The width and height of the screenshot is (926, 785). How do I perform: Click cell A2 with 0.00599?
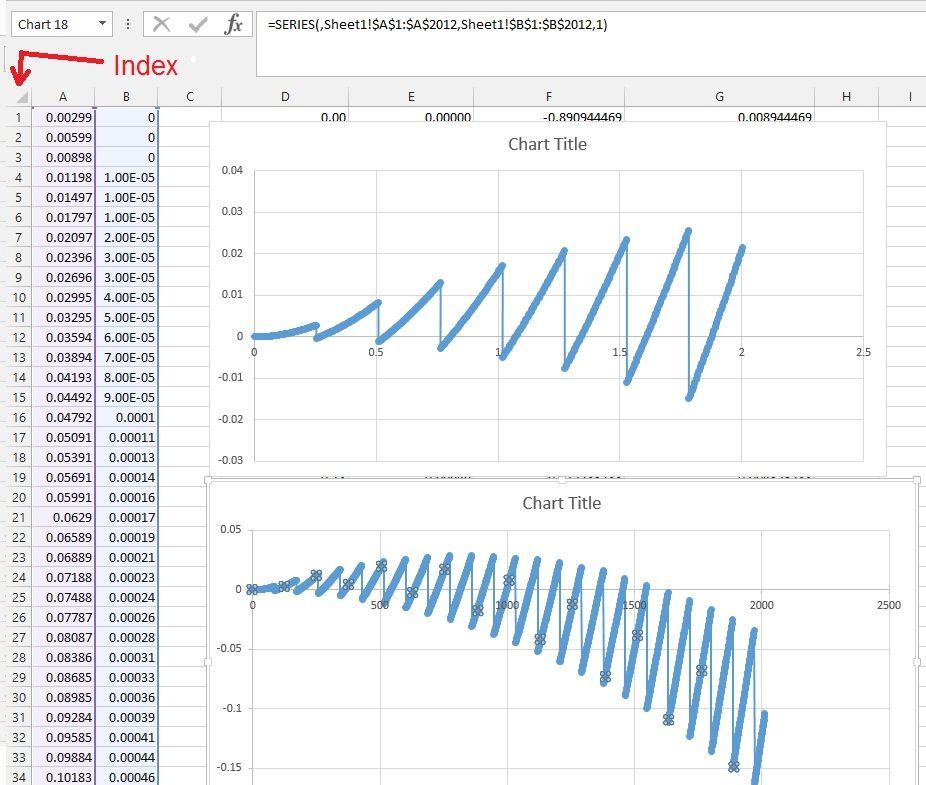[x=63, y=138]
